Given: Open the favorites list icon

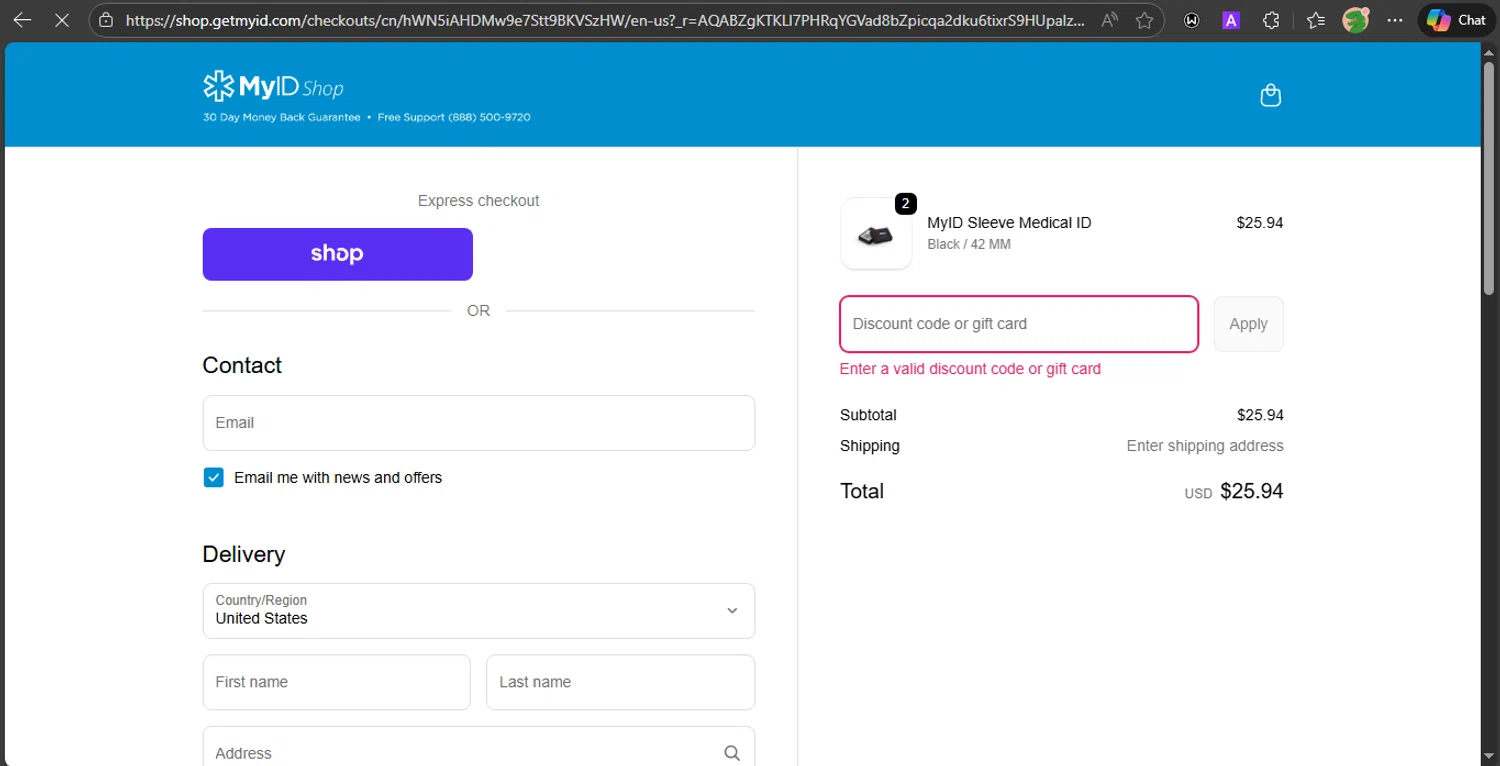Looking at the screenshot, I should (x=1316, y=20).
